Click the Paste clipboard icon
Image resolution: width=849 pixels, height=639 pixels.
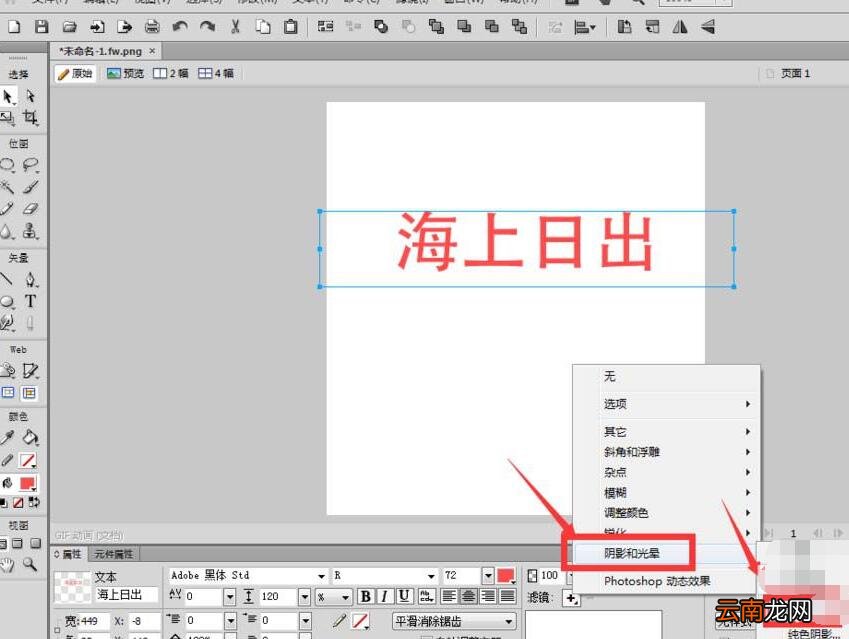click(291, 27)
